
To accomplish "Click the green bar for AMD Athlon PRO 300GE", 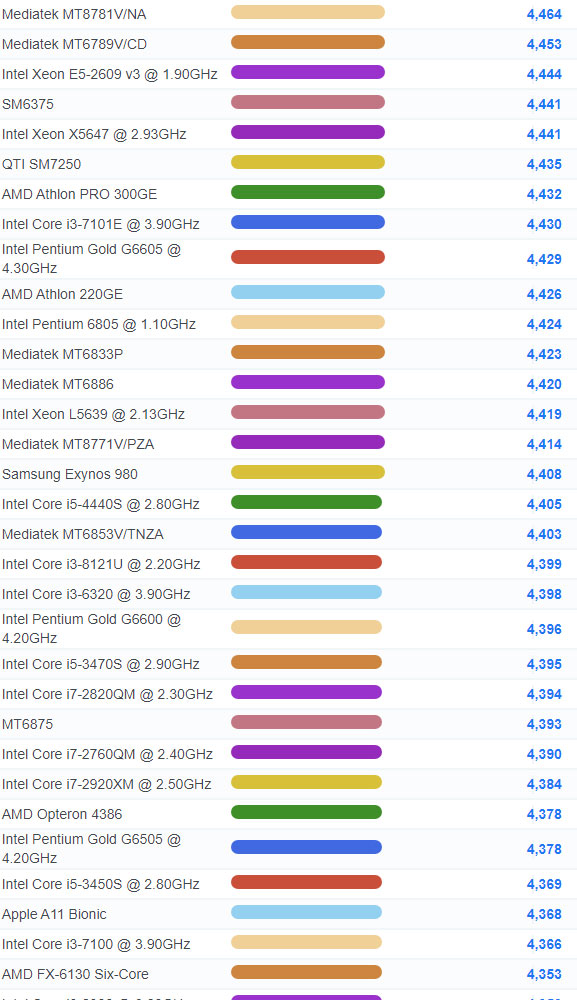I will [x=308, y=192].
